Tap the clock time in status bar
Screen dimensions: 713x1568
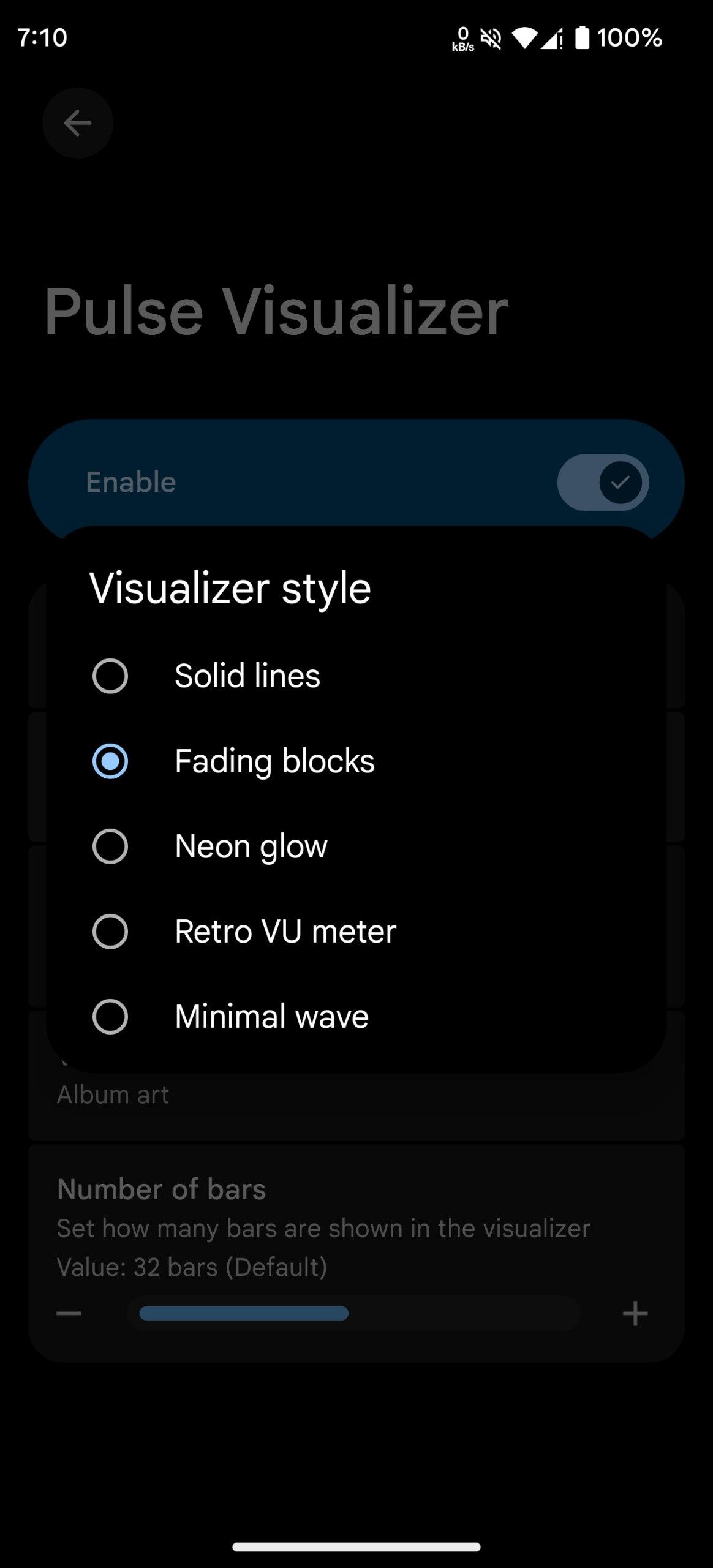coord(42,38)
